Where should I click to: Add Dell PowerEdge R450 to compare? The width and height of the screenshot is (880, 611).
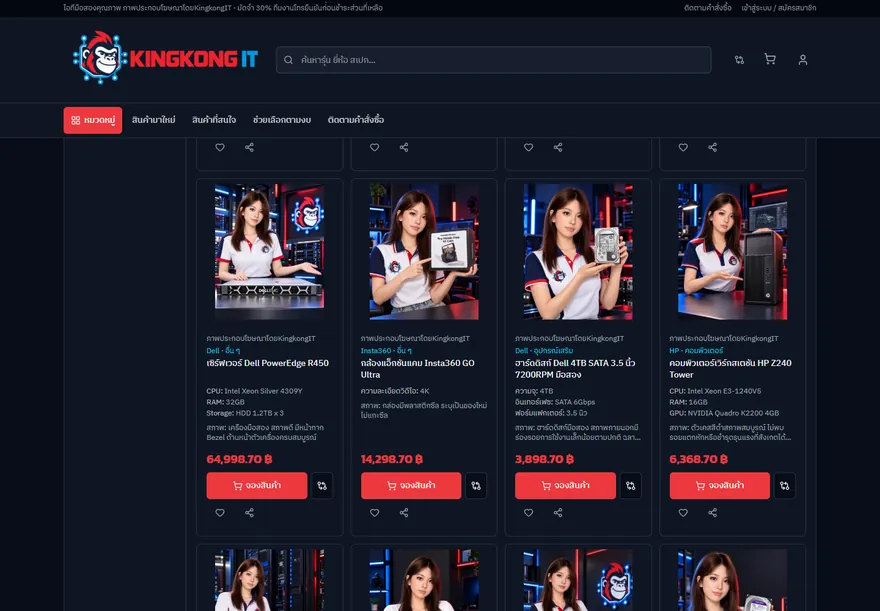[322, 485]
